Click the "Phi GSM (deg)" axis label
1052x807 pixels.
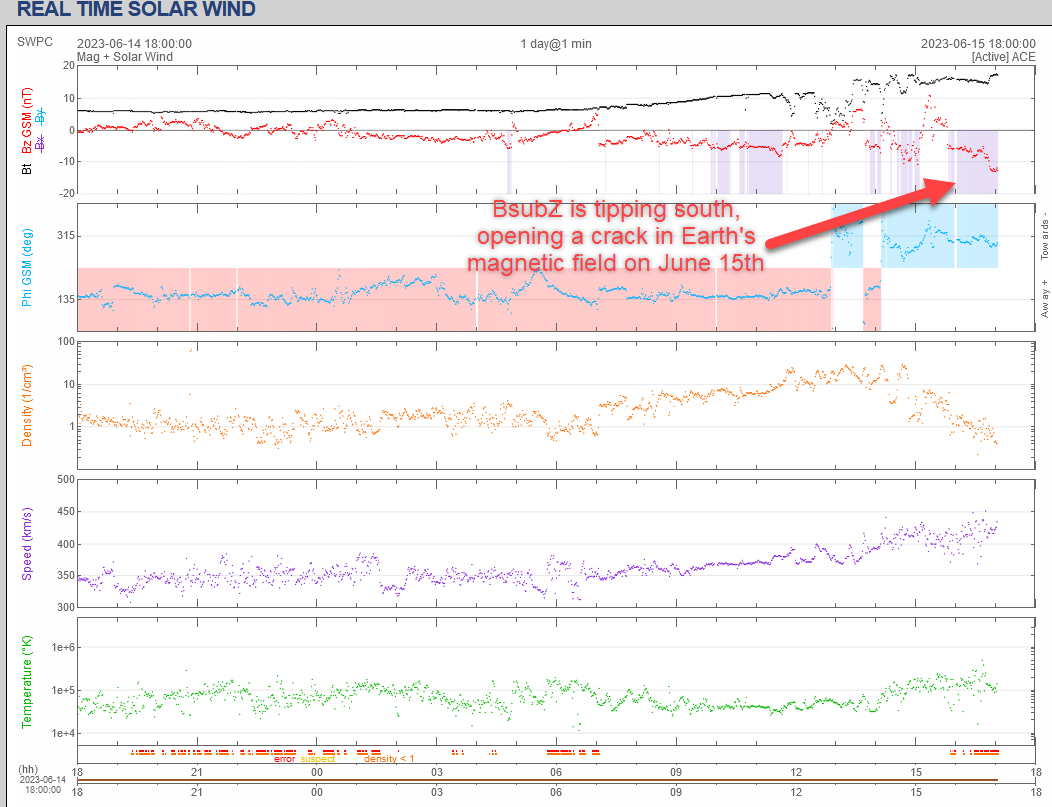click(x=26, y=267)
